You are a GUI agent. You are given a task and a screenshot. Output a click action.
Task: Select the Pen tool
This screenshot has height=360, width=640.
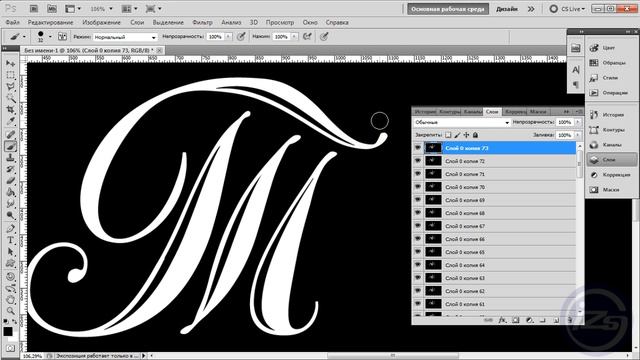(11, 229)
